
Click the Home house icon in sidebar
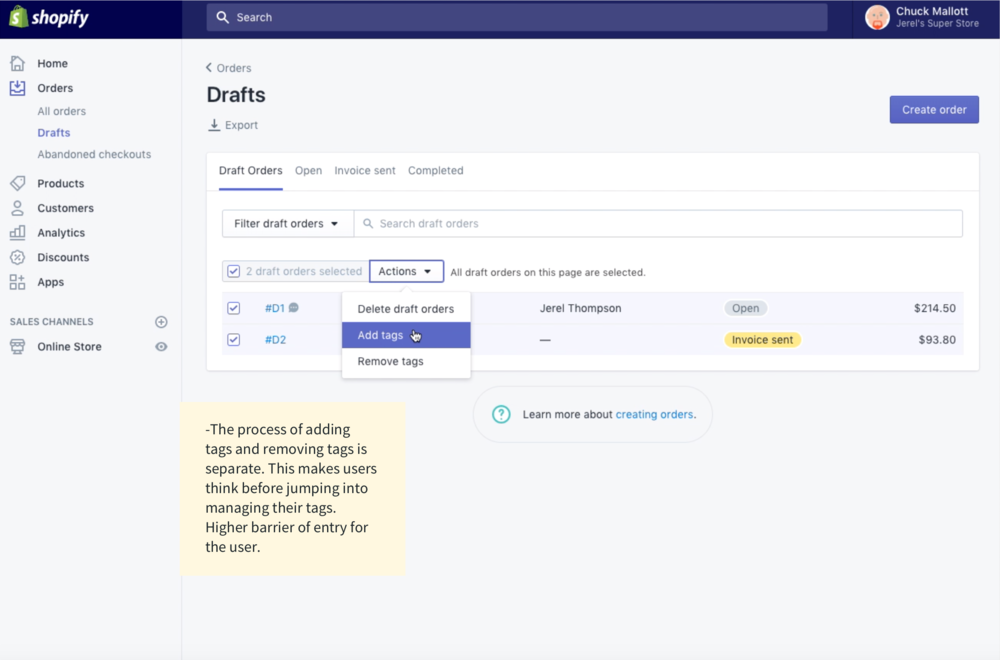coord(18,63)
